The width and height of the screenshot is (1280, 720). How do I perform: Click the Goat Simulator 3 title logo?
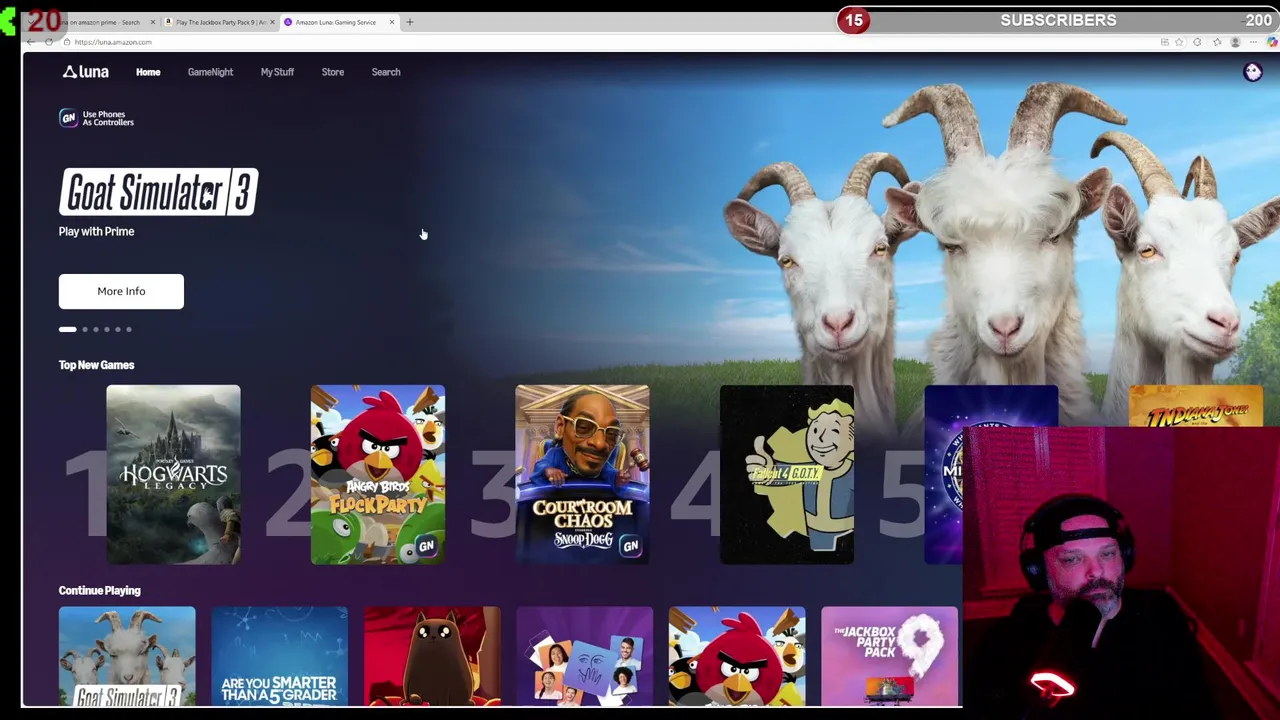coord(159,192)
